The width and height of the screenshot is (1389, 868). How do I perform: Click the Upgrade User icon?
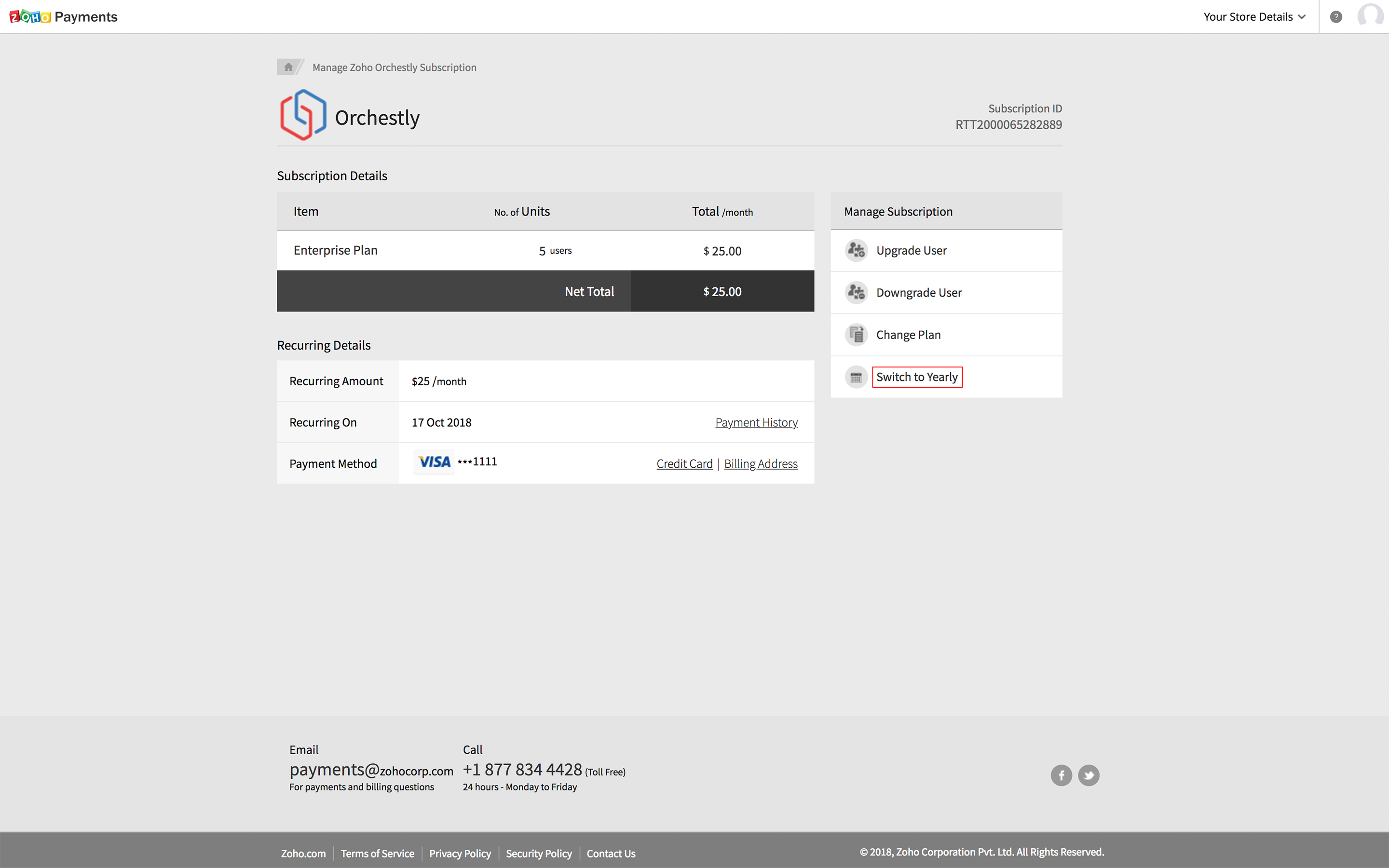(x=856, y=250)
